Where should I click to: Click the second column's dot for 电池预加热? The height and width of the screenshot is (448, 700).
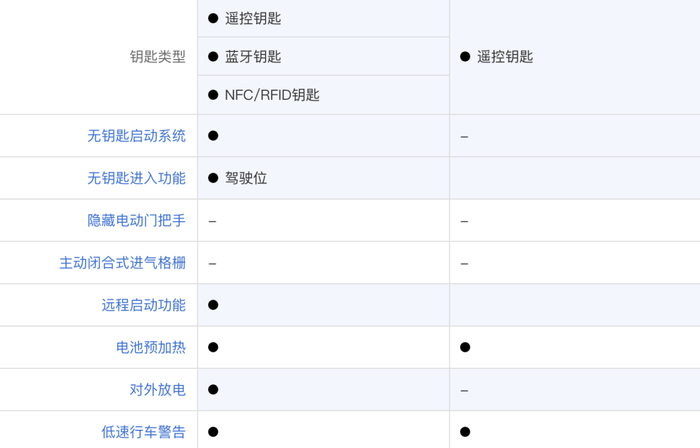[465, 347]
